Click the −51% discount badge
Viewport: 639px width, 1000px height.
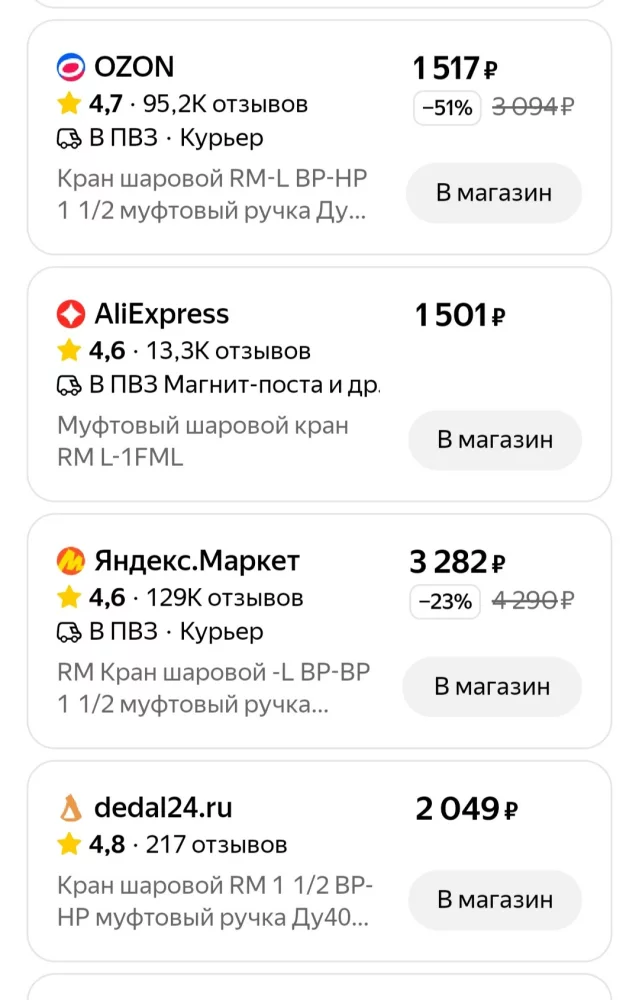[447, 108]
